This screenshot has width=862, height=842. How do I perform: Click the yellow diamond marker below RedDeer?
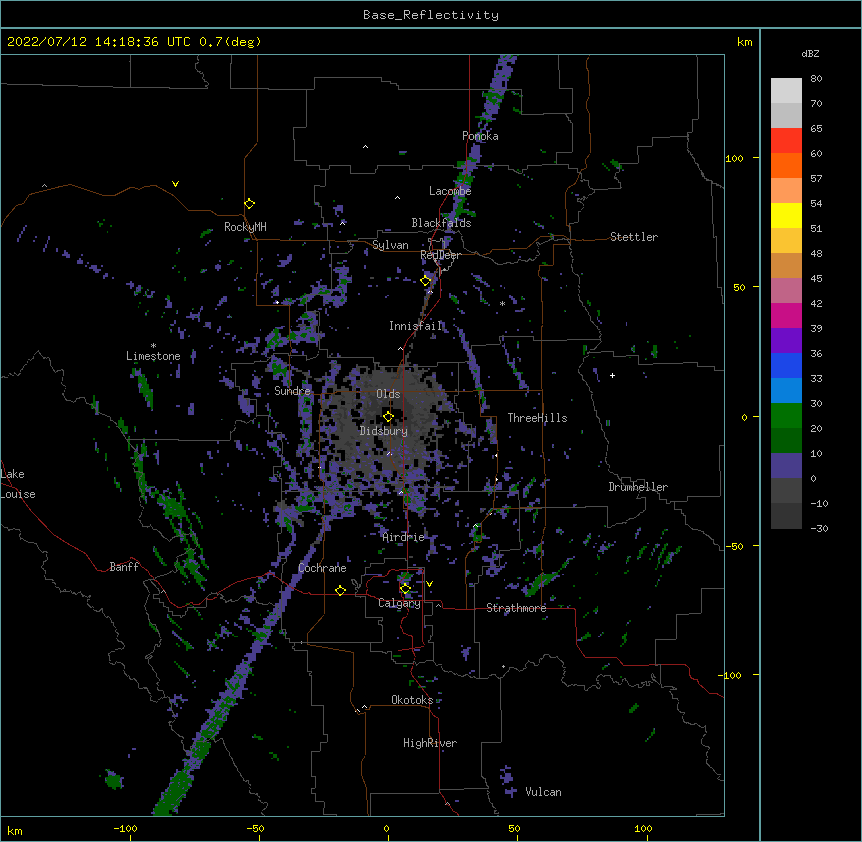click(425, 281)
